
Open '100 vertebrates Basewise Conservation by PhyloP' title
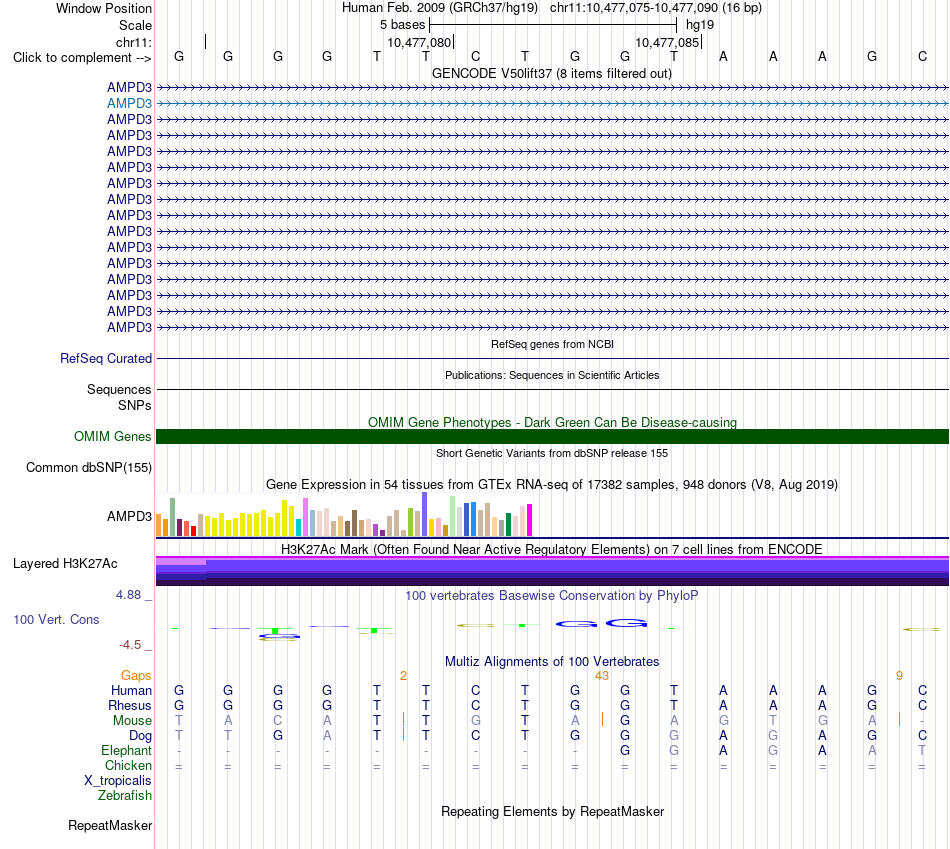(552, 596)
